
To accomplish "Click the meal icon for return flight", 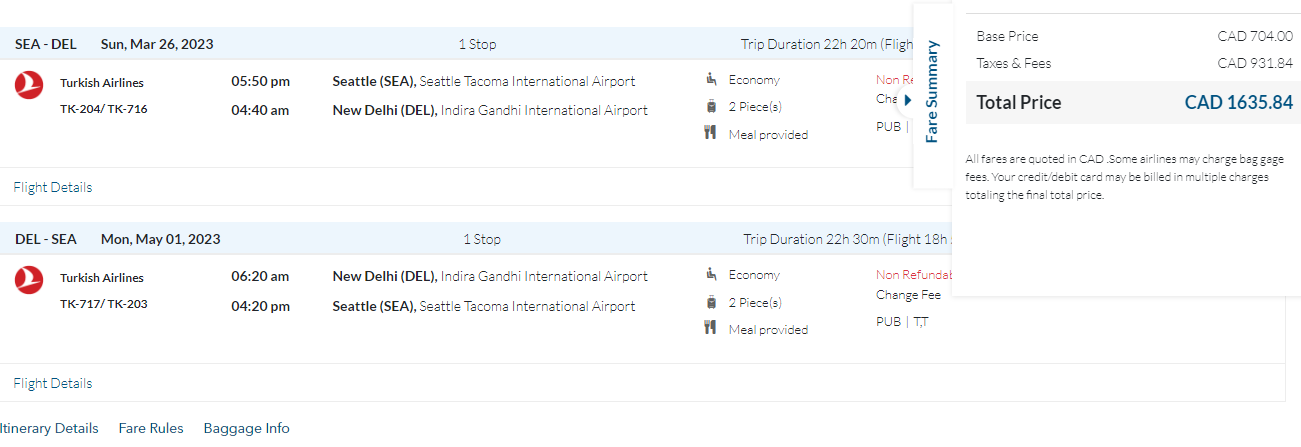I will (710, 328).
